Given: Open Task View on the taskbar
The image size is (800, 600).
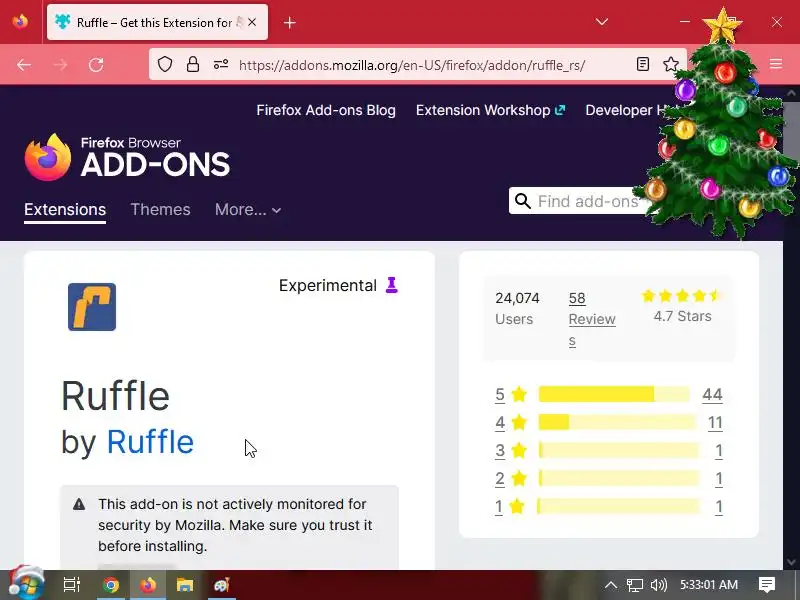Looking at the screenshot, I should pyautogui.click(x=72, y=585).
